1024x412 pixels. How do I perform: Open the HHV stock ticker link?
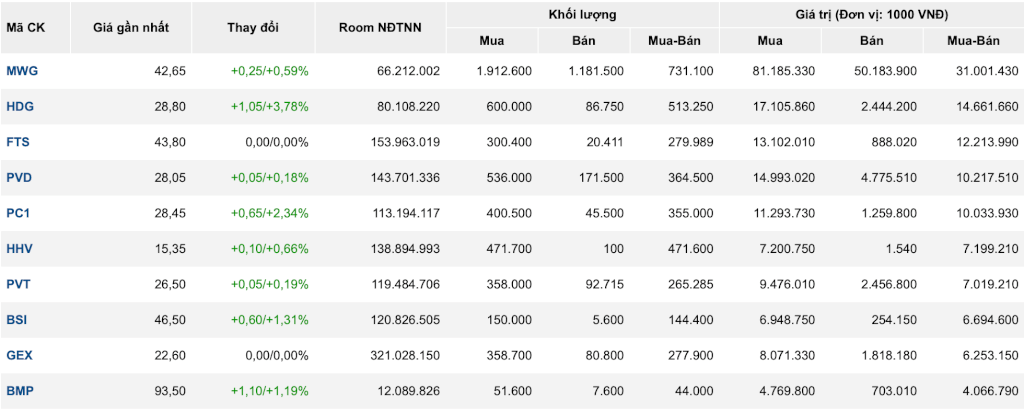tap(20, 249)
